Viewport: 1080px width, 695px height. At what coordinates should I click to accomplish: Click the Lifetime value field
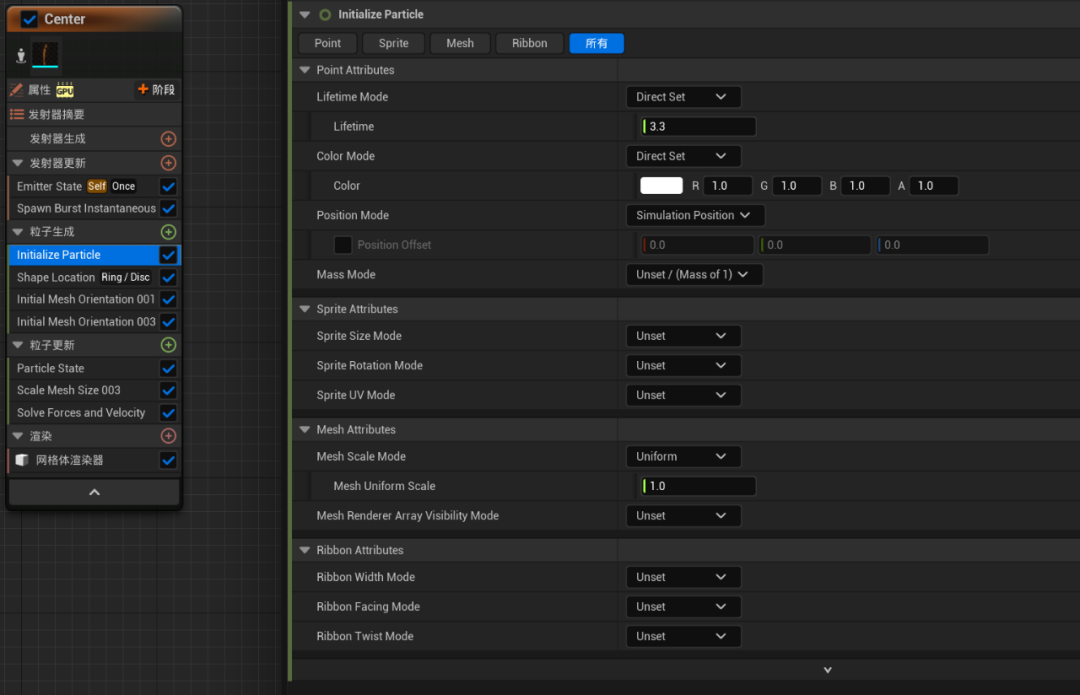[x=698, y=127]
